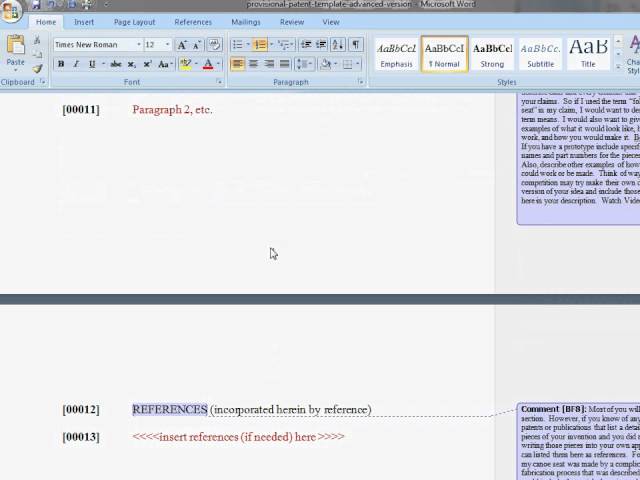Toggle Underline formatting
The image size is (640, 480).
point(92,64)
